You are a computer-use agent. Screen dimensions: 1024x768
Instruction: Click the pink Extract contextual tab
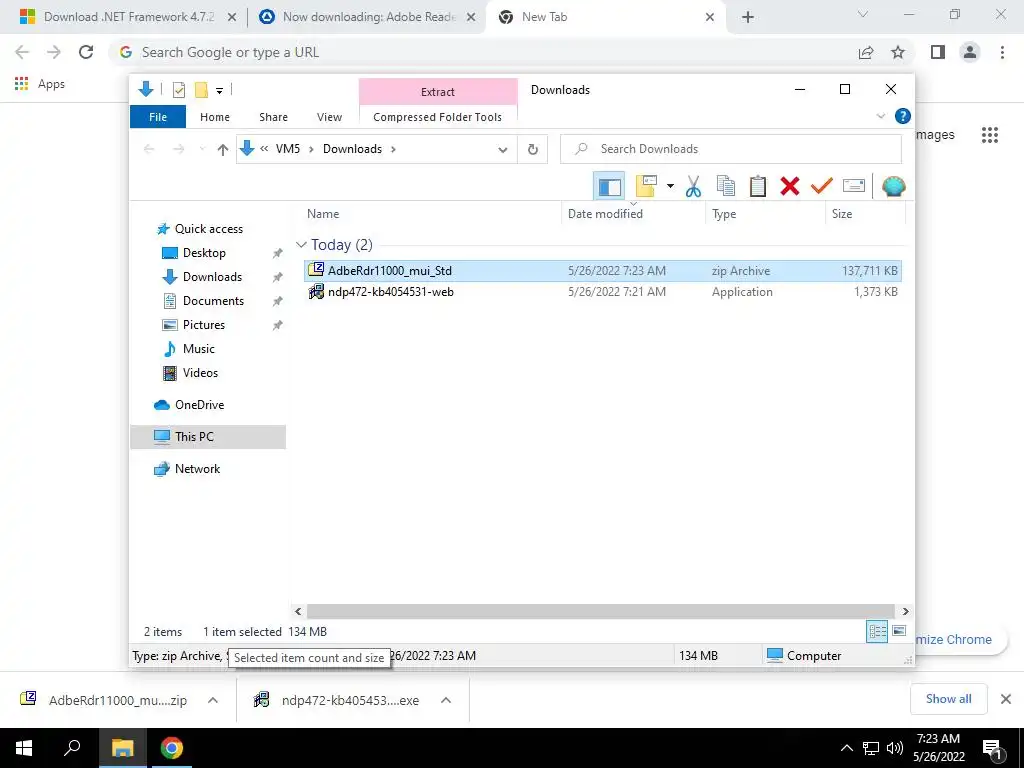438,92
